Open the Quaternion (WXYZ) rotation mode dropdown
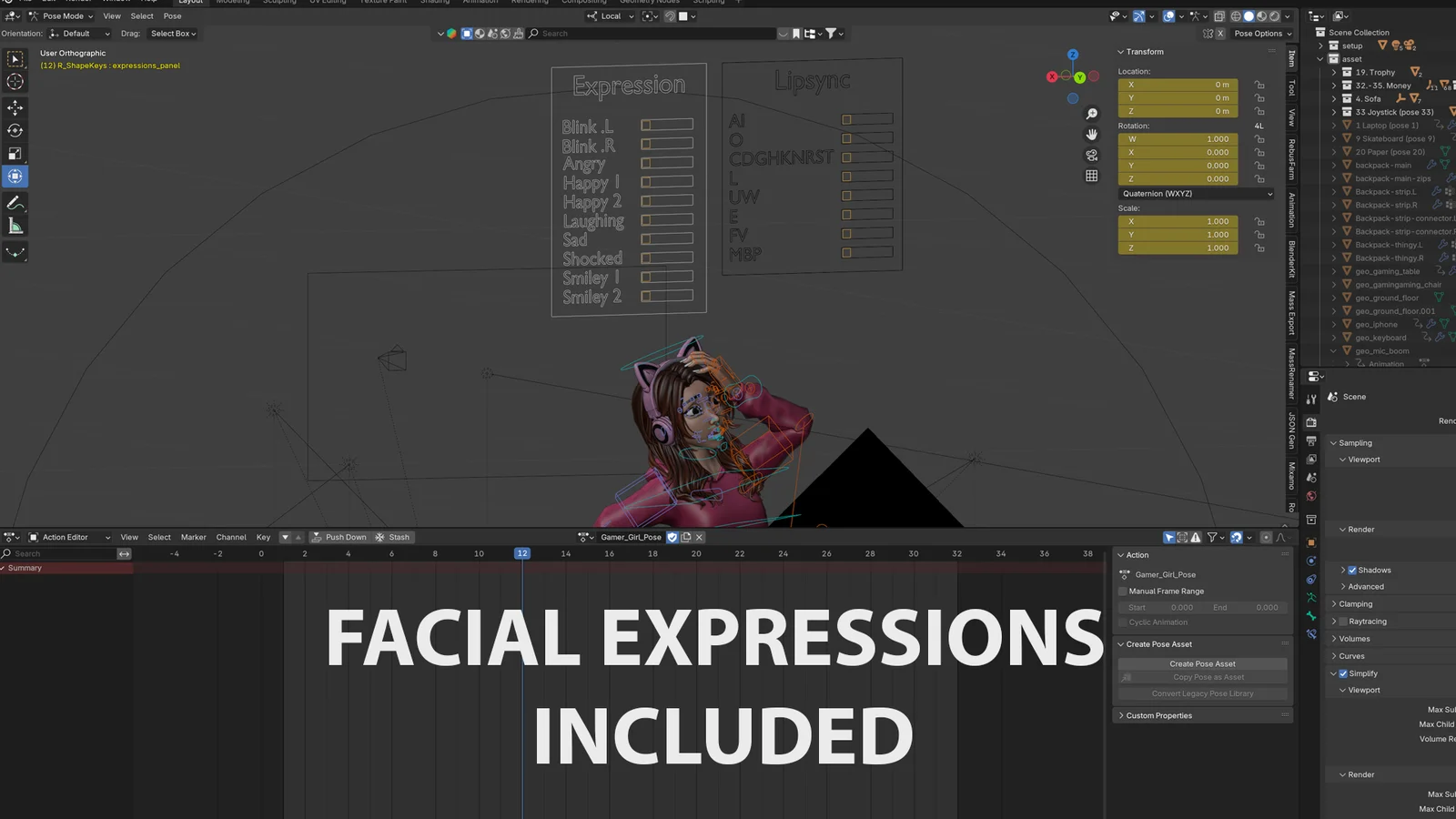The image size is (1456, 819). point(1196,194)
